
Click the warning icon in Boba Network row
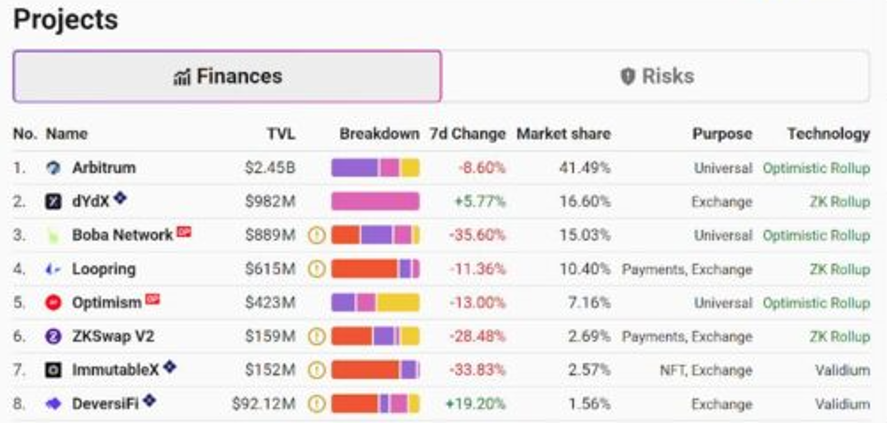(x=317, y=236)
